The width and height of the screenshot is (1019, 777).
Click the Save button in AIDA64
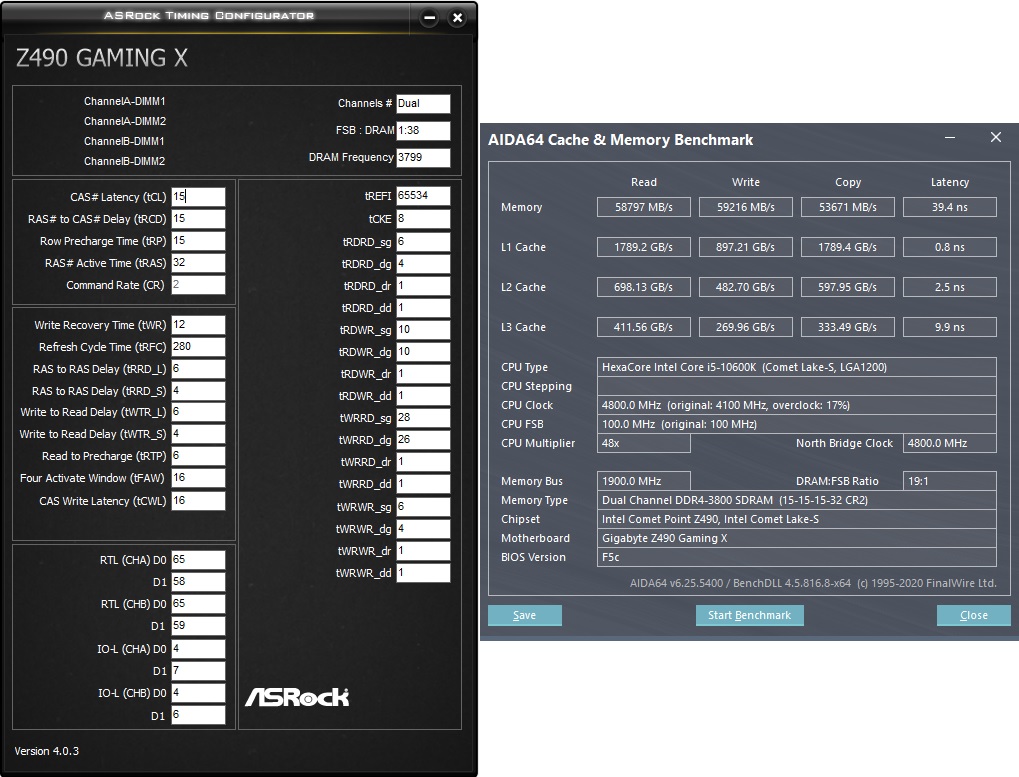(x=524, y=615)
